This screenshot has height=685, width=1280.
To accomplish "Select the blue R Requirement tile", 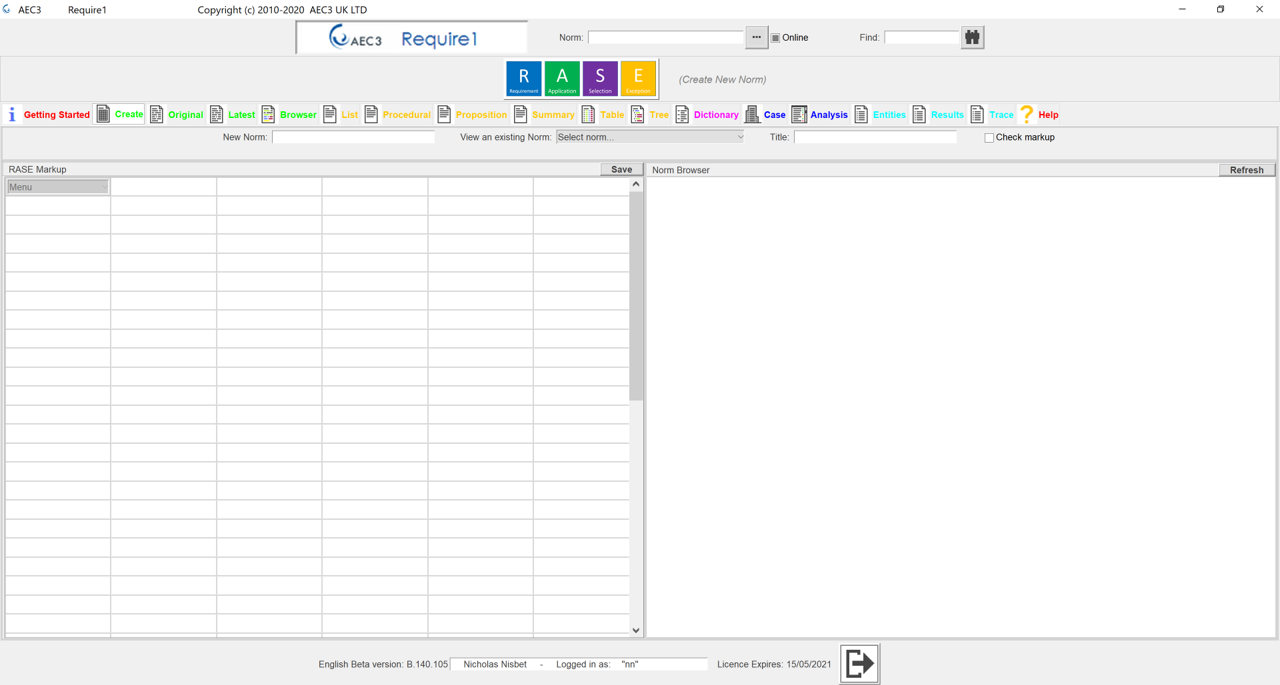I will point(524,79).
